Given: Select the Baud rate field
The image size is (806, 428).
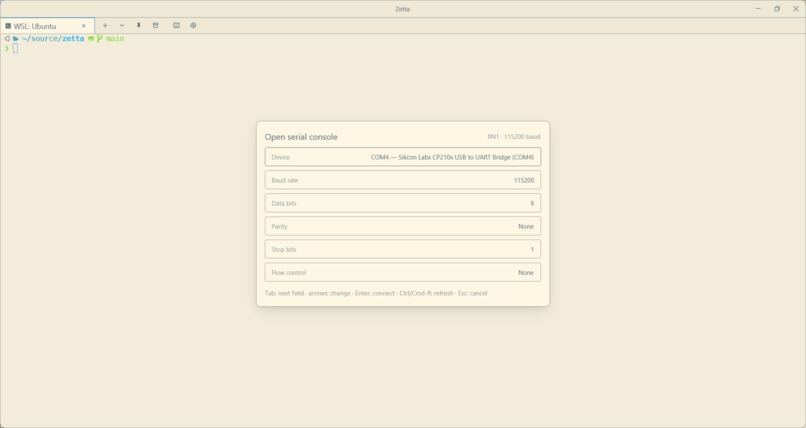Looking at the screenshot, I should (402, 180).
